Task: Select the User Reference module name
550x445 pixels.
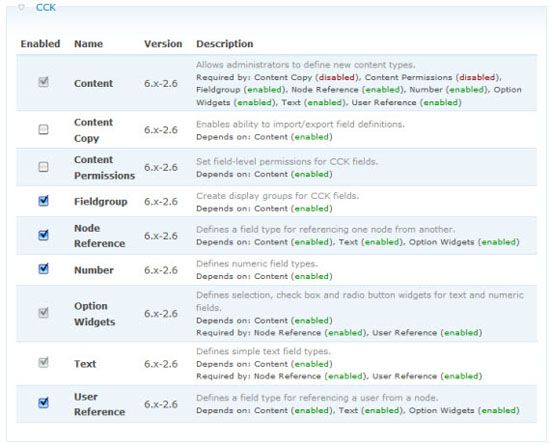Action: coord(99,404)
